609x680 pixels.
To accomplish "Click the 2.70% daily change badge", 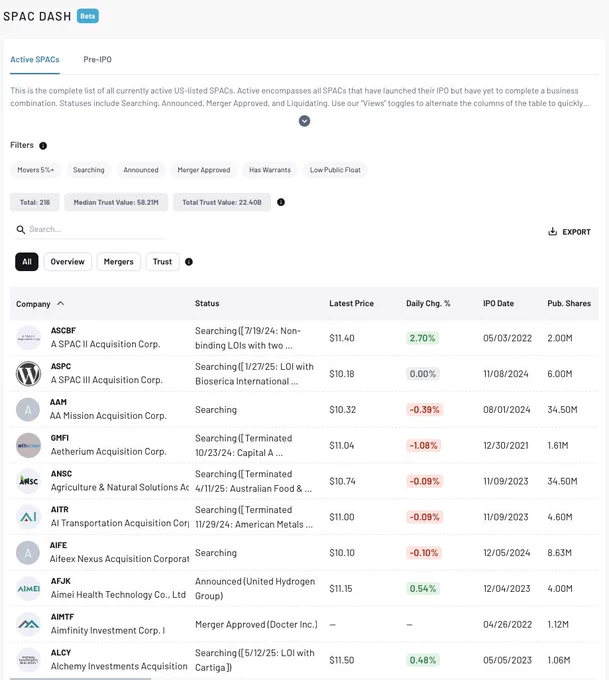I will (x=422, y=338).
